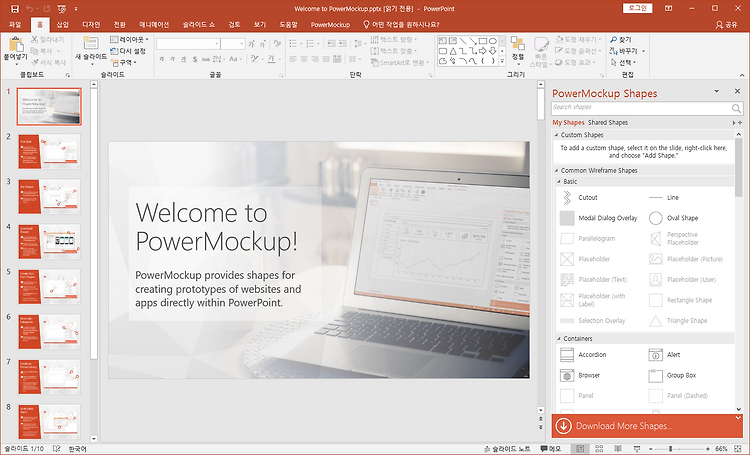
Task: Select the Group Box shape
Action: pos(672,376)
